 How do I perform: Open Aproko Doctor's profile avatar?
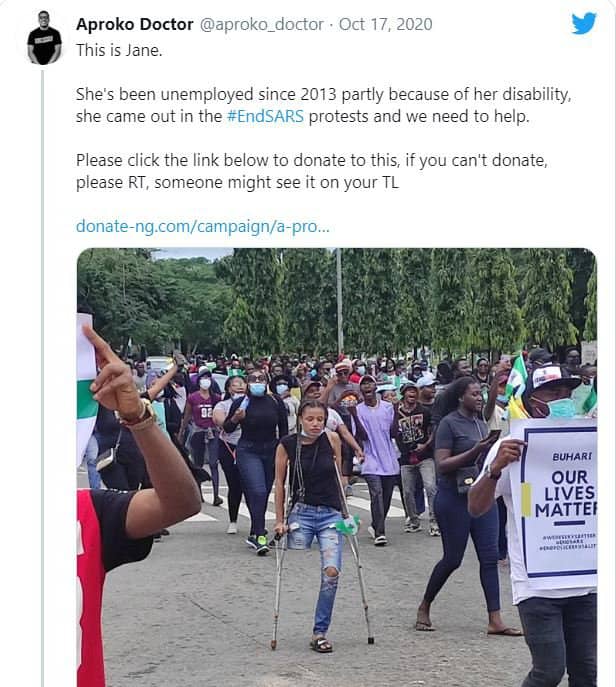coord(44,38)
